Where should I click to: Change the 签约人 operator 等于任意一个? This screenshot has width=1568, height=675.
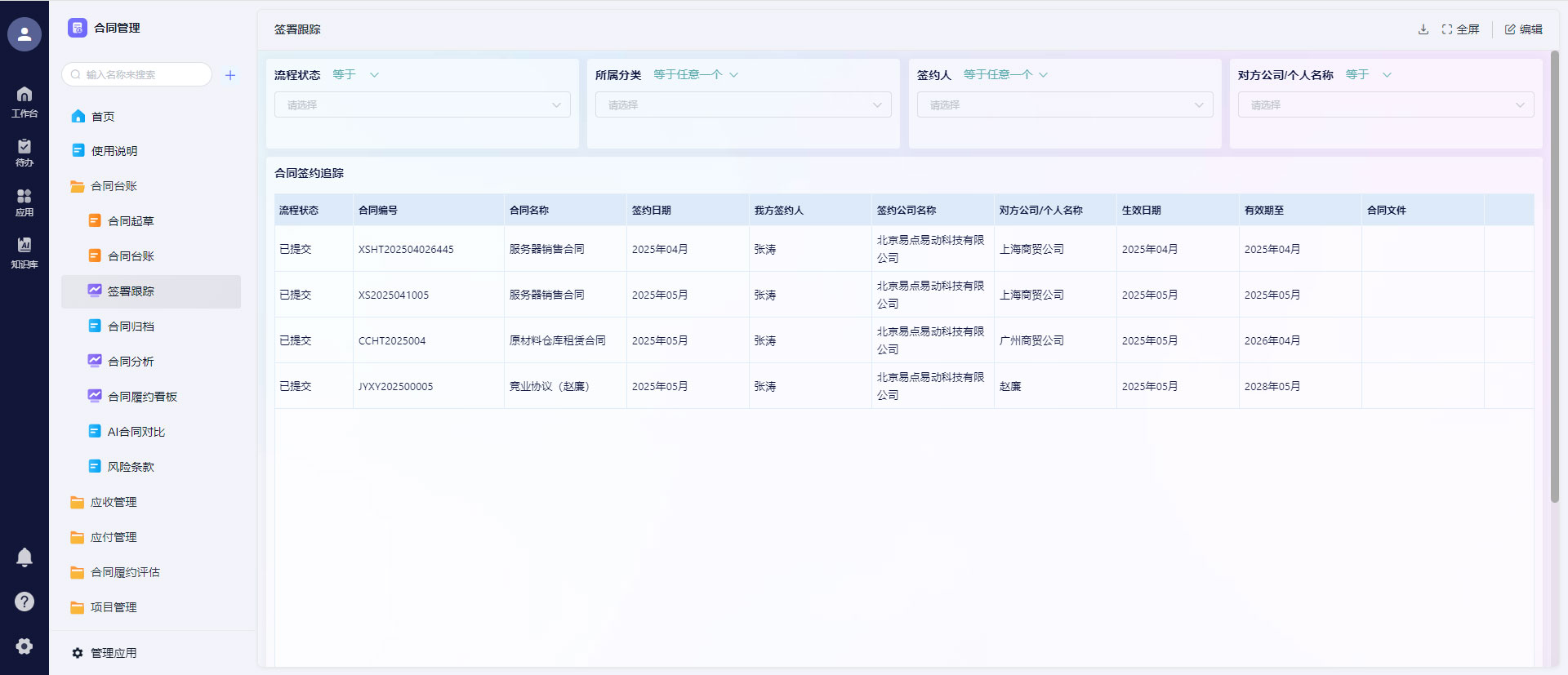coord(1004,75)
